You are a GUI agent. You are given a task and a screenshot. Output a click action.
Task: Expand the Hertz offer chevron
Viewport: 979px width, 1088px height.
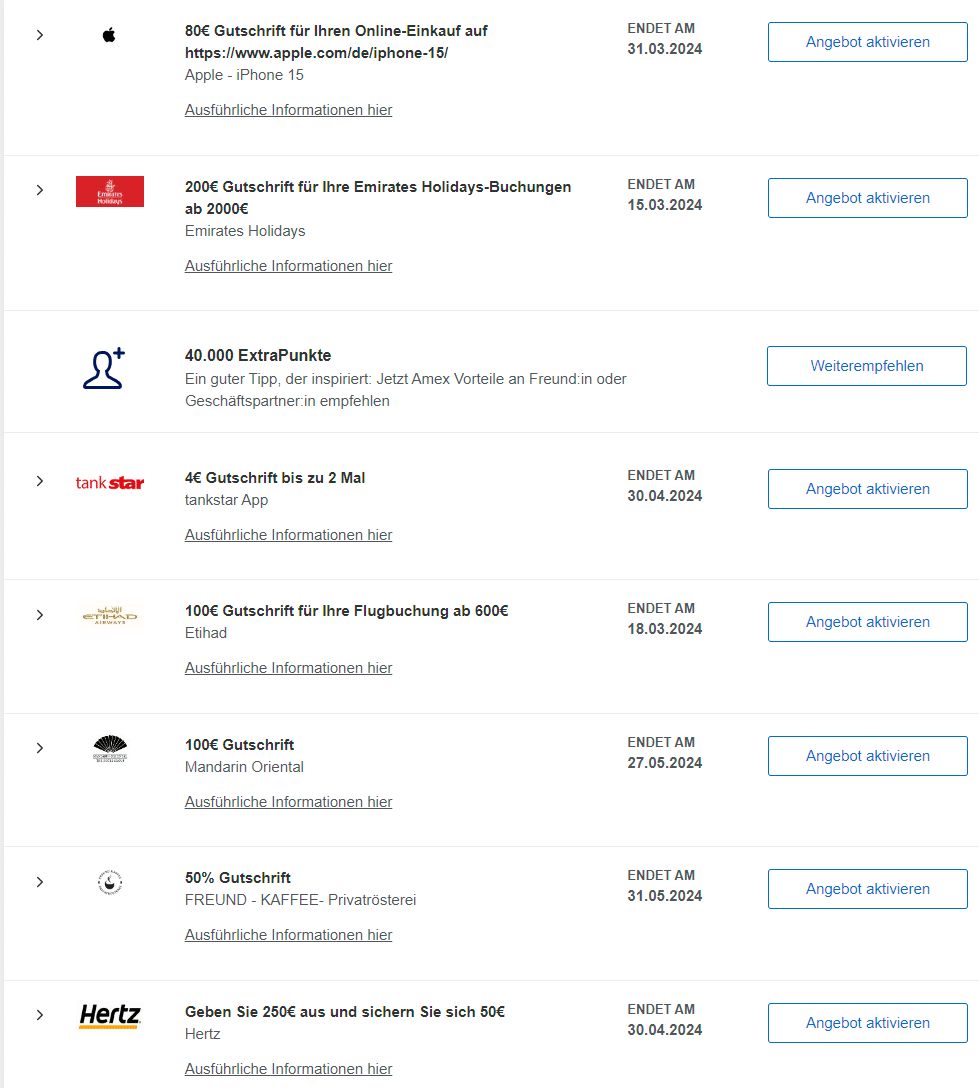coord(40,1015)
